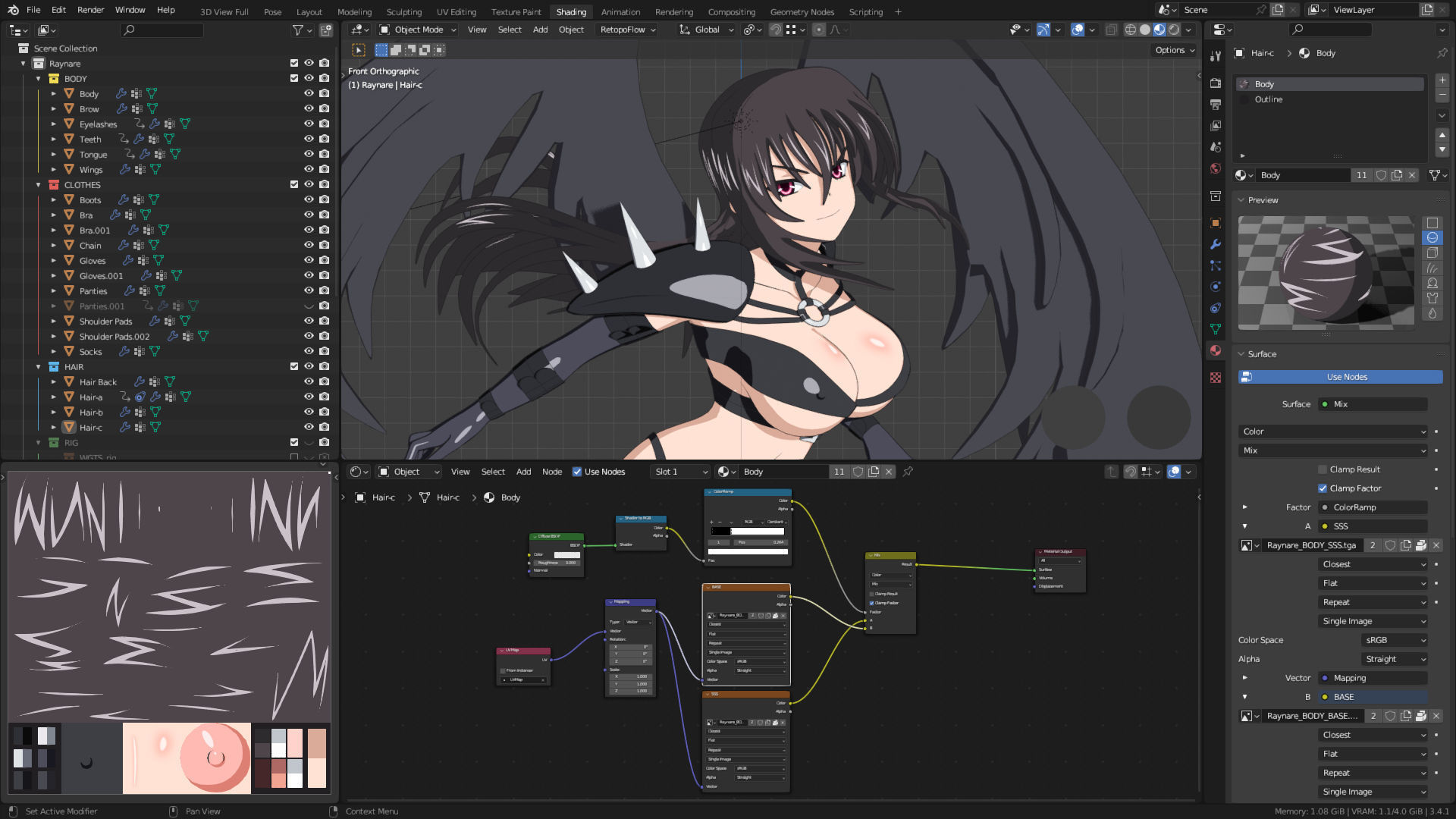Open the Render menu
This screenshot has height=819, width=1456.
tap(91, 10)
